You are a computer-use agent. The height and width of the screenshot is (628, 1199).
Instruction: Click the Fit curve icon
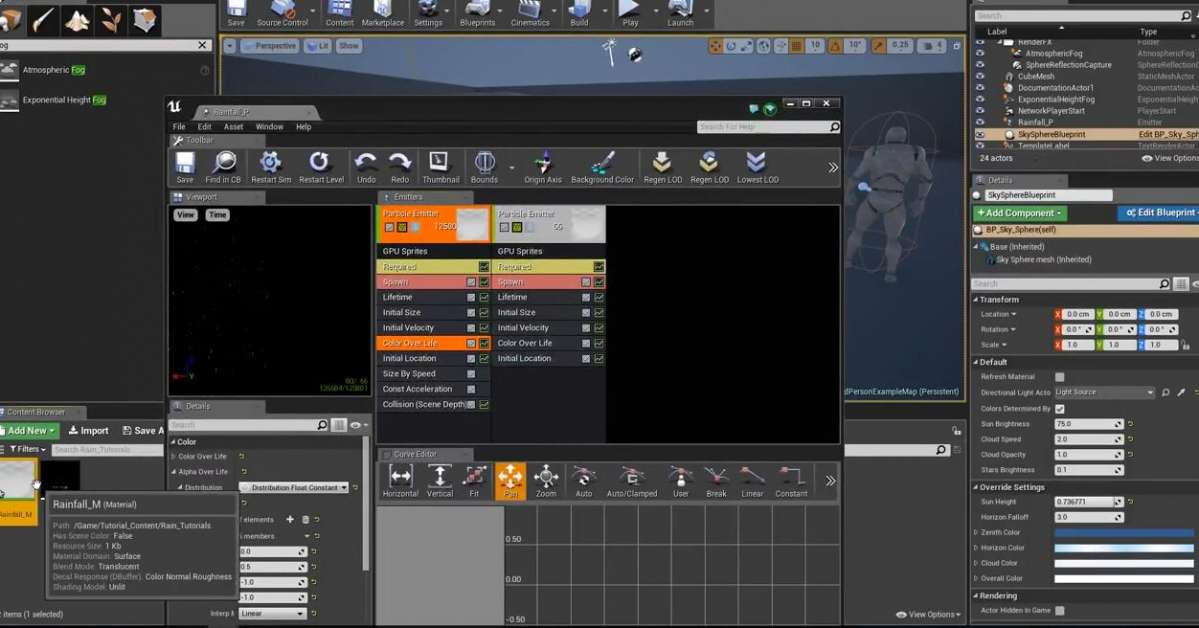[474, 481]
